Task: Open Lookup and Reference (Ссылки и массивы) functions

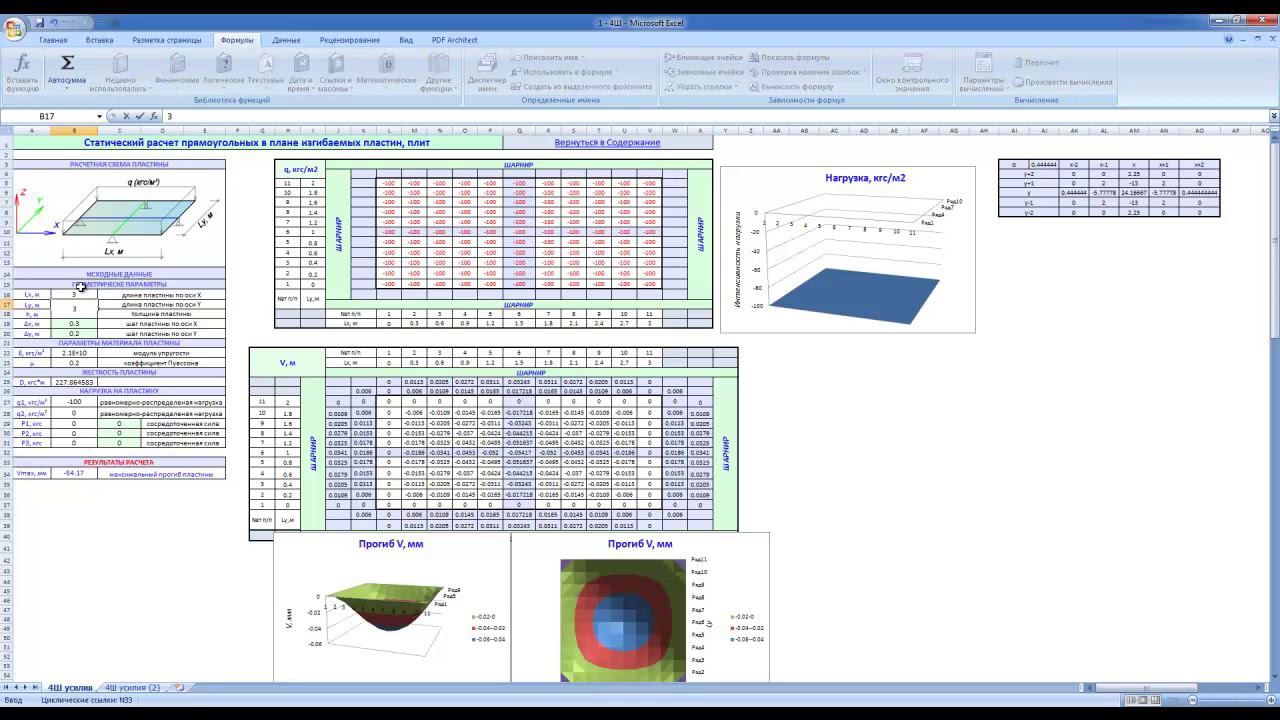Action: click(335, 73)
